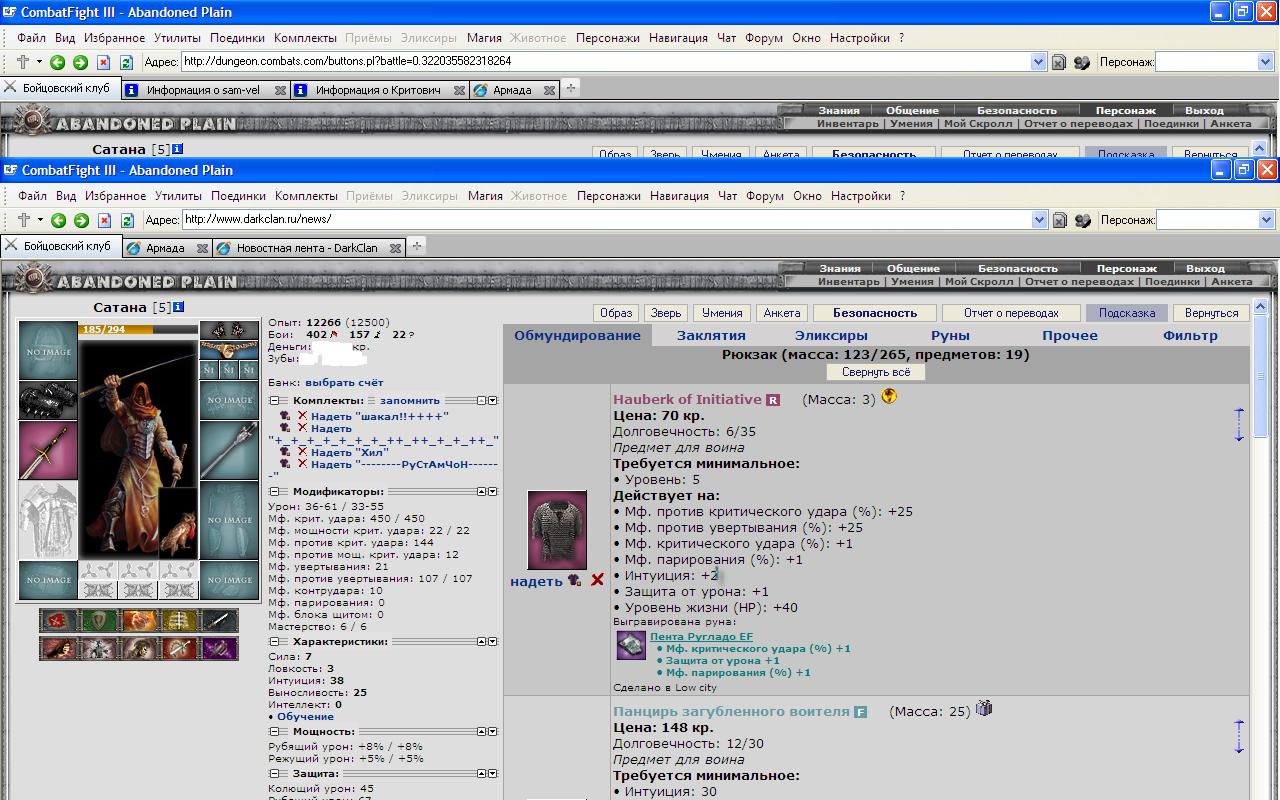Close the Новостная лента - DarkClan tab
The width and height of the screenshot is (1280, 800).
pyautogui.click(x=395, y=248)
